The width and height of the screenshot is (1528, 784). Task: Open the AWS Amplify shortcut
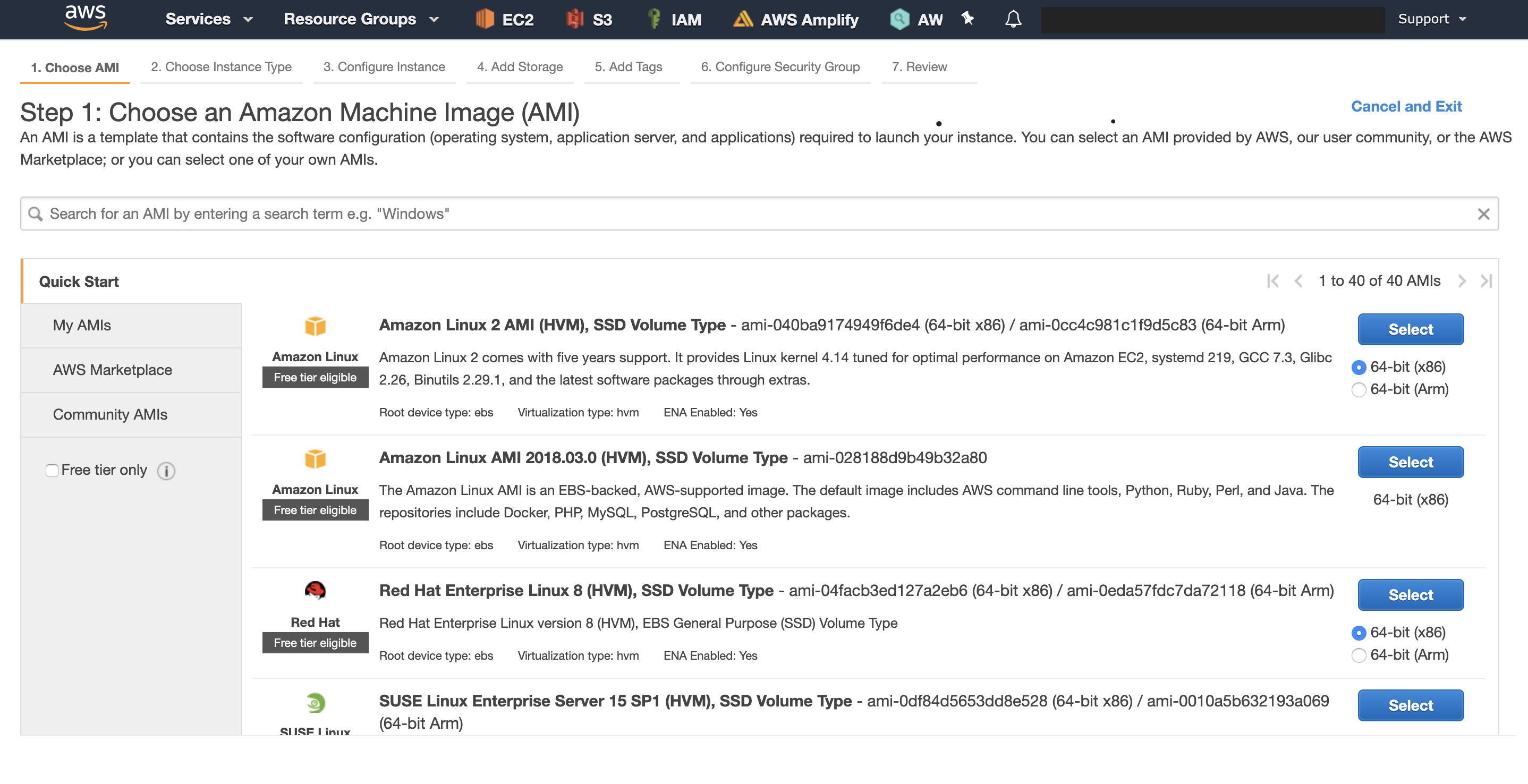[795, 19]
